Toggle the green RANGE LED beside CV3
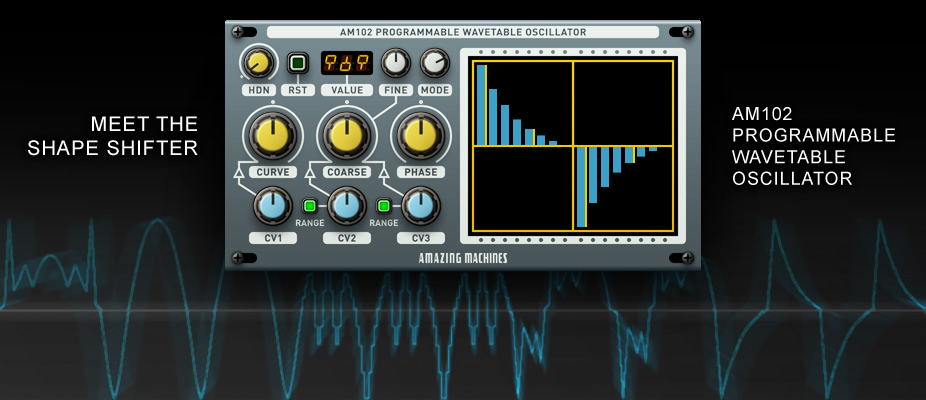Viewport: 926px width, 400px height. [384, 206]
